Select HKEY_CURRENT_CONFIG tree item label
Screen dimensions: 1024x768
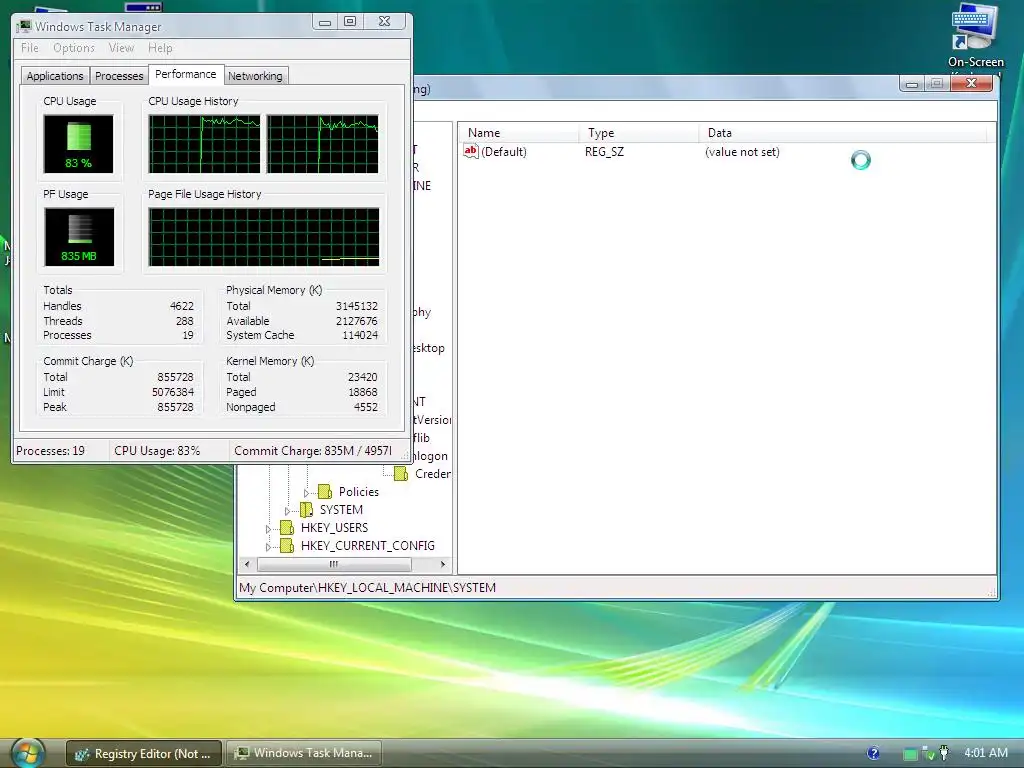point(368,546)
